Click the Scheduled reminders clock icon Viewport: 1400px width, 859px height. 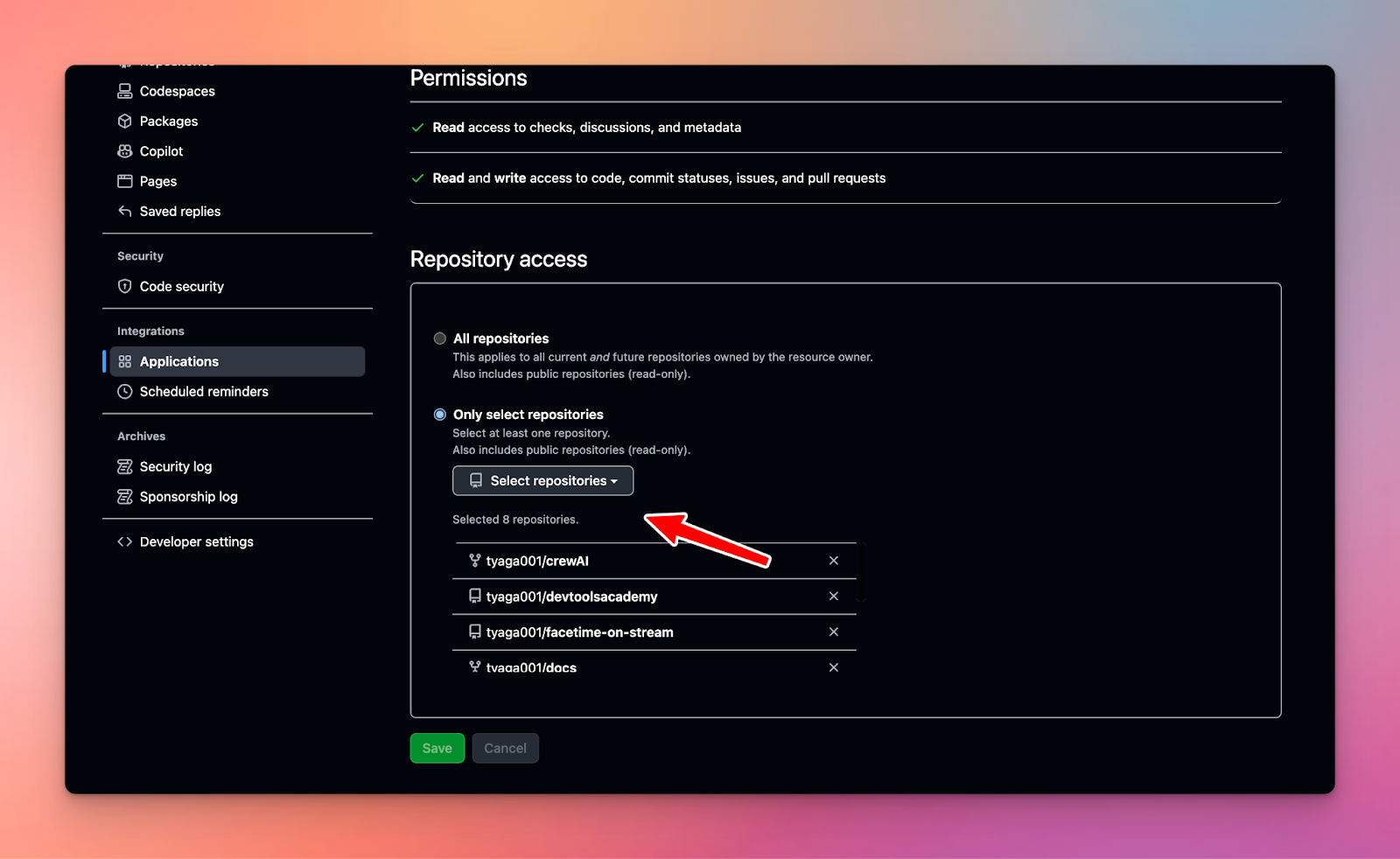click(x=125, y=392)
